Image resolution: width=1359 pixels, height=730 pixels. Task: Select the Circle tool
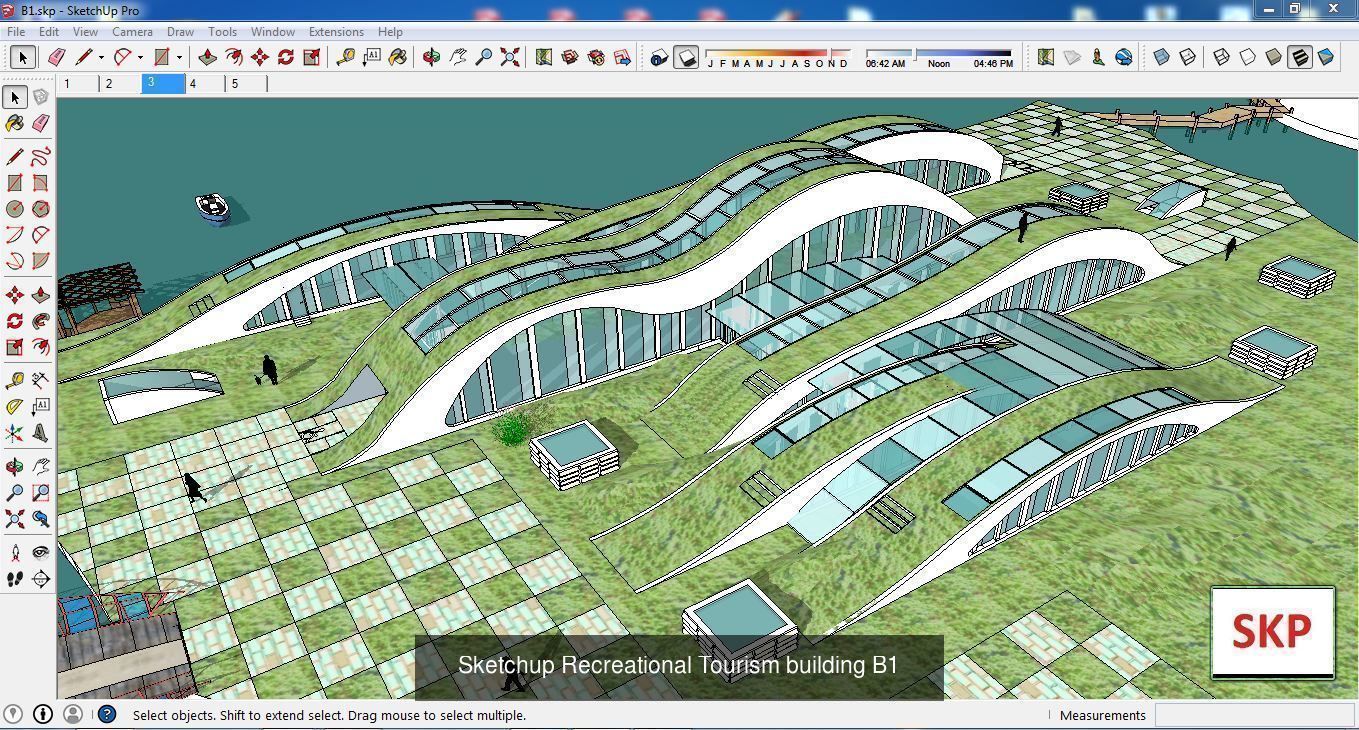(x=15, y=209)
